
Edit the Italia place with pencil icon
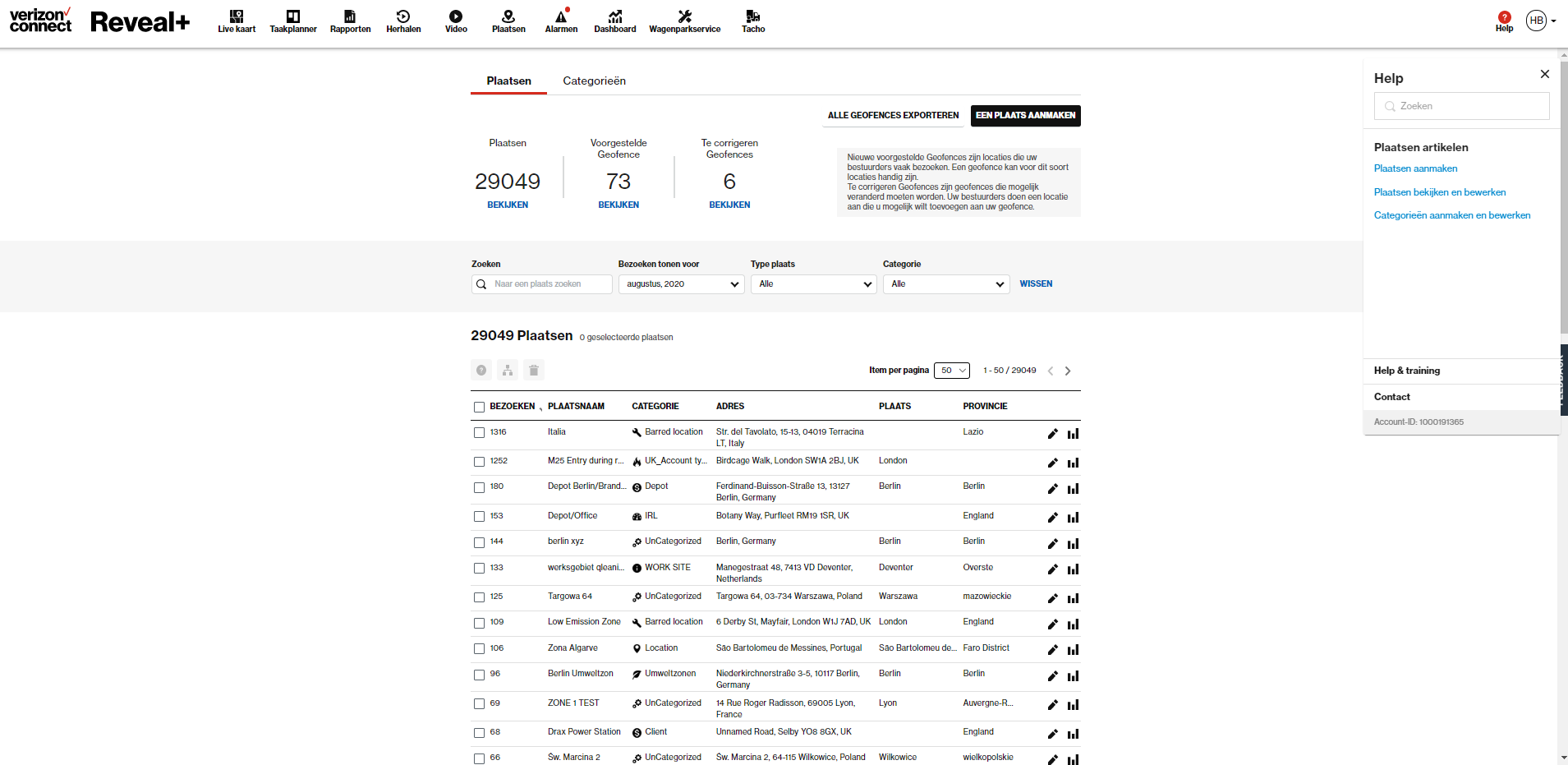coord(1052,434)
